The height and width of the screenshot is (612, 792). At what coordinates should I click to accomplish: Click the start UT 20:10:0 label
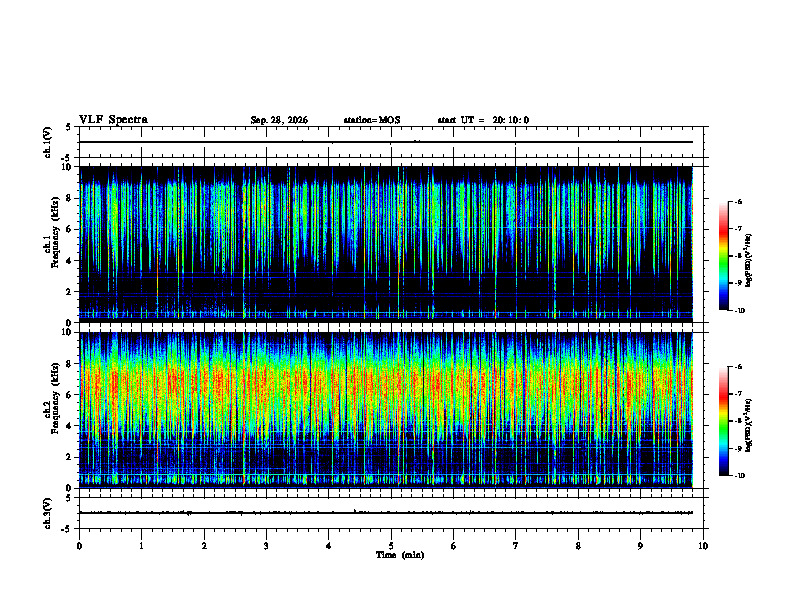point(483,120)
